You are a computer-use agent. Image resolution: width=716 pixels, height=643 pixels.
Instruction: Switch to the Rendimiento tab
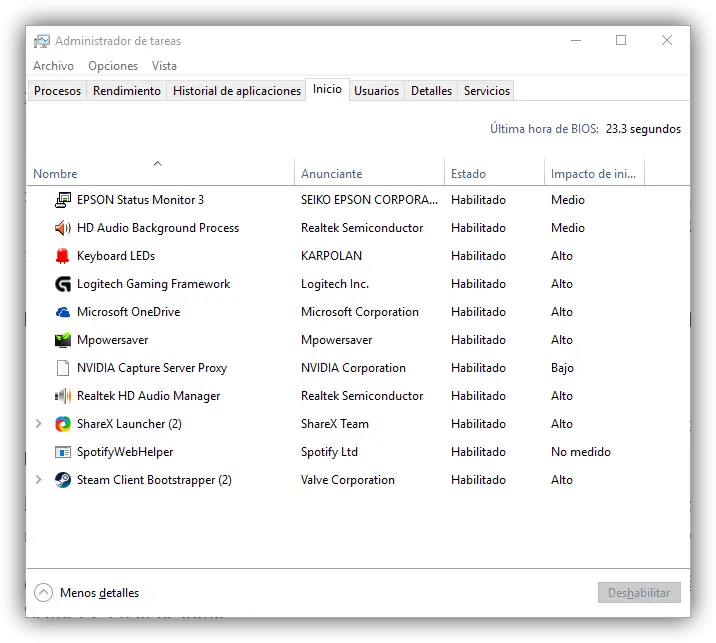coord(127,91)
